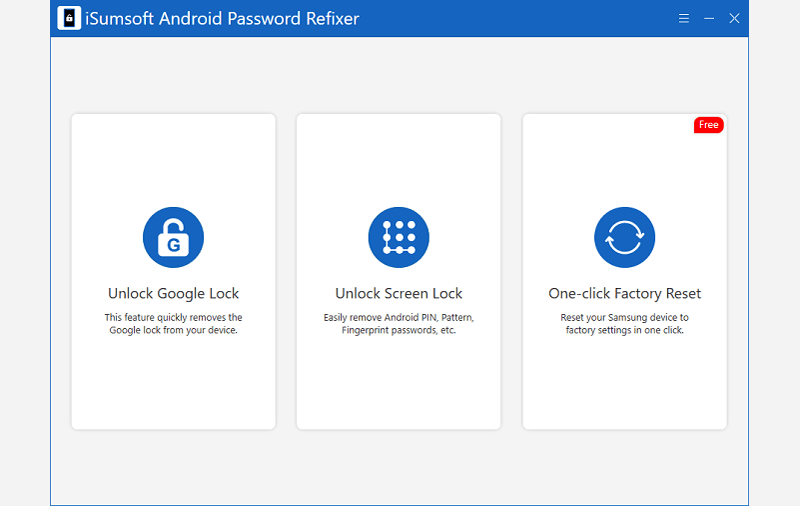
Task: Click blank space at bottom of Factory Reset card
Action: (624, 395)
